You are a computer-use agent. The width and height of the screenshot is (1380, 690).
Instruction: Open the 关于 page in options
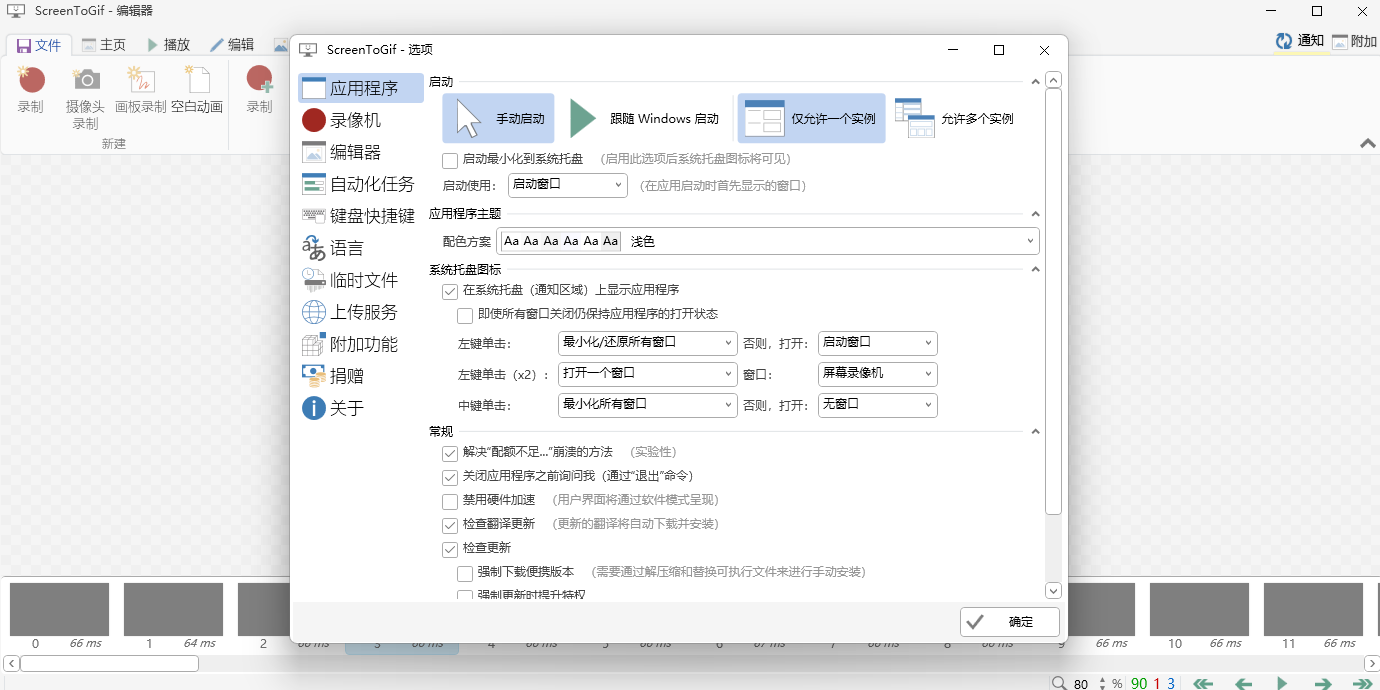(x=361, y=408)
